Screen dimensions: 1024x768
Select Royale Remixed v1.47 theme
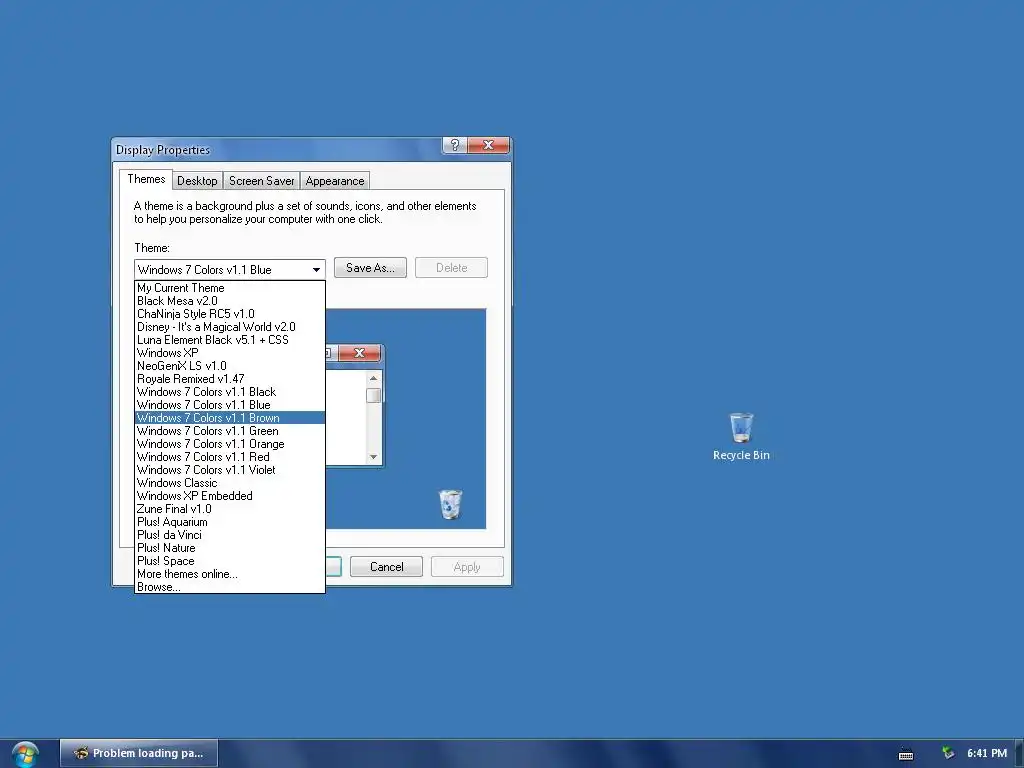point(230,379)
